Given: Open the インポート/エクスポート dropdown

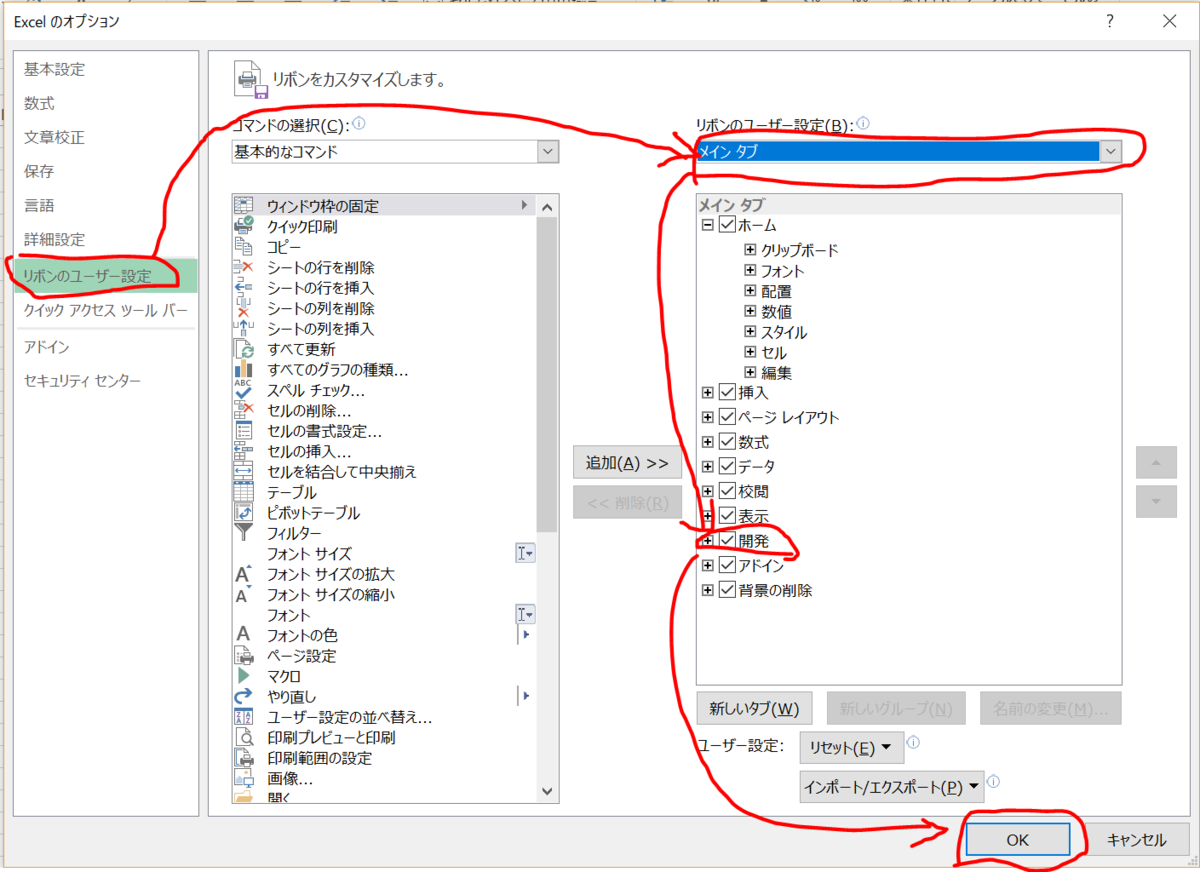Looking at the screenshot, I should pyautogui.click(x=892, y=786).
